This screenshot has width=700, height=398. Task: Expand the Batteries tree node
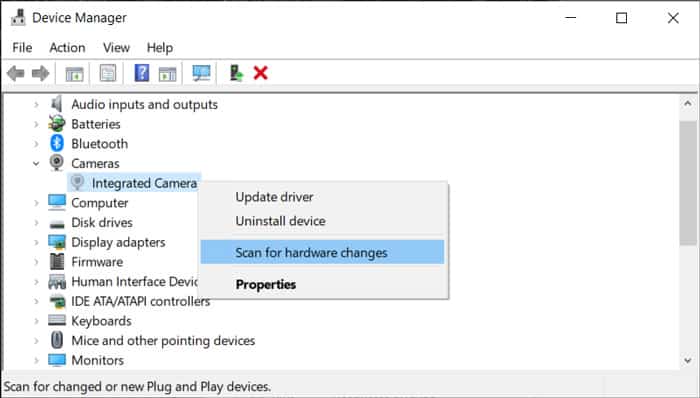[x=37, y=124]
